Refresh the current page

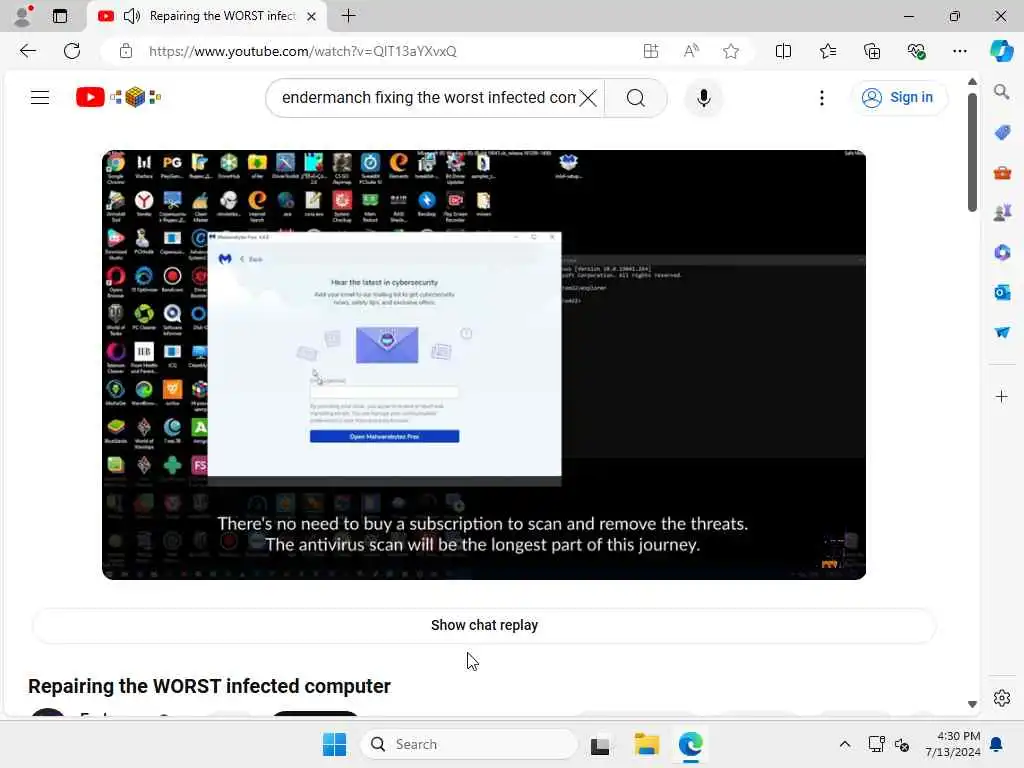[x=72, y=51]
